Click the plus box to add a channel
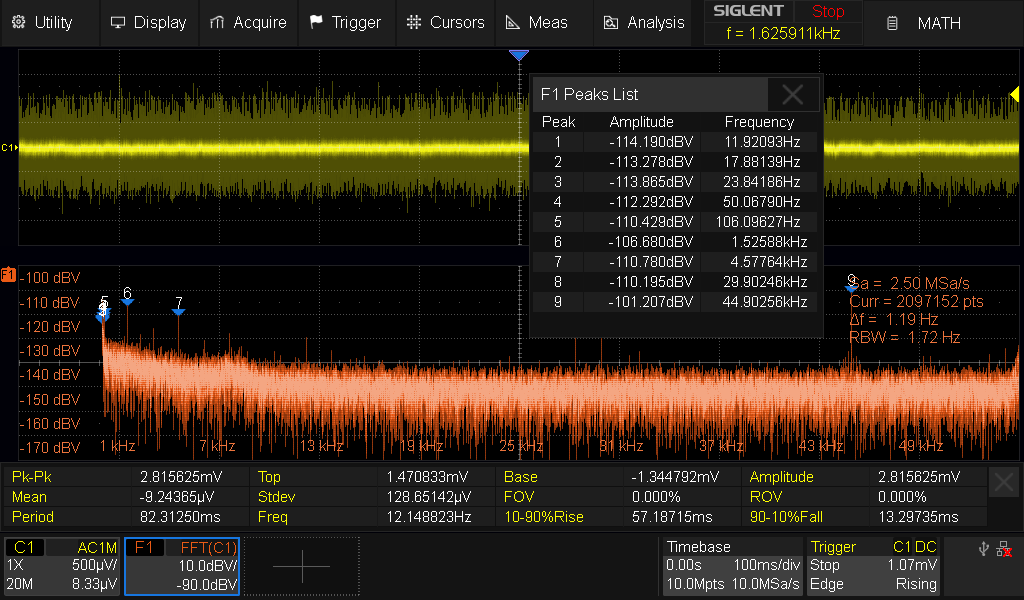This screenshot has height=600, width=1024. (301, 566)
